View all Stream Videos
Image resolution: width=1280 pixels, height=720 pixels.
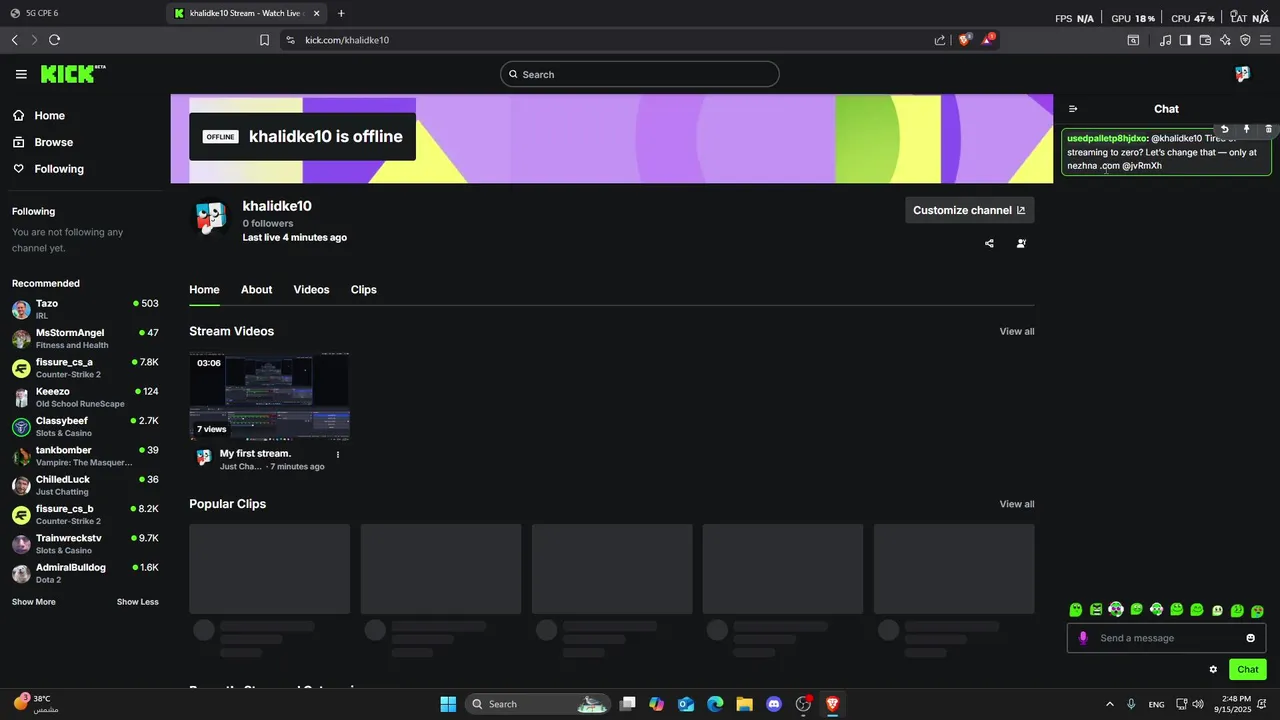(1017, 332)
